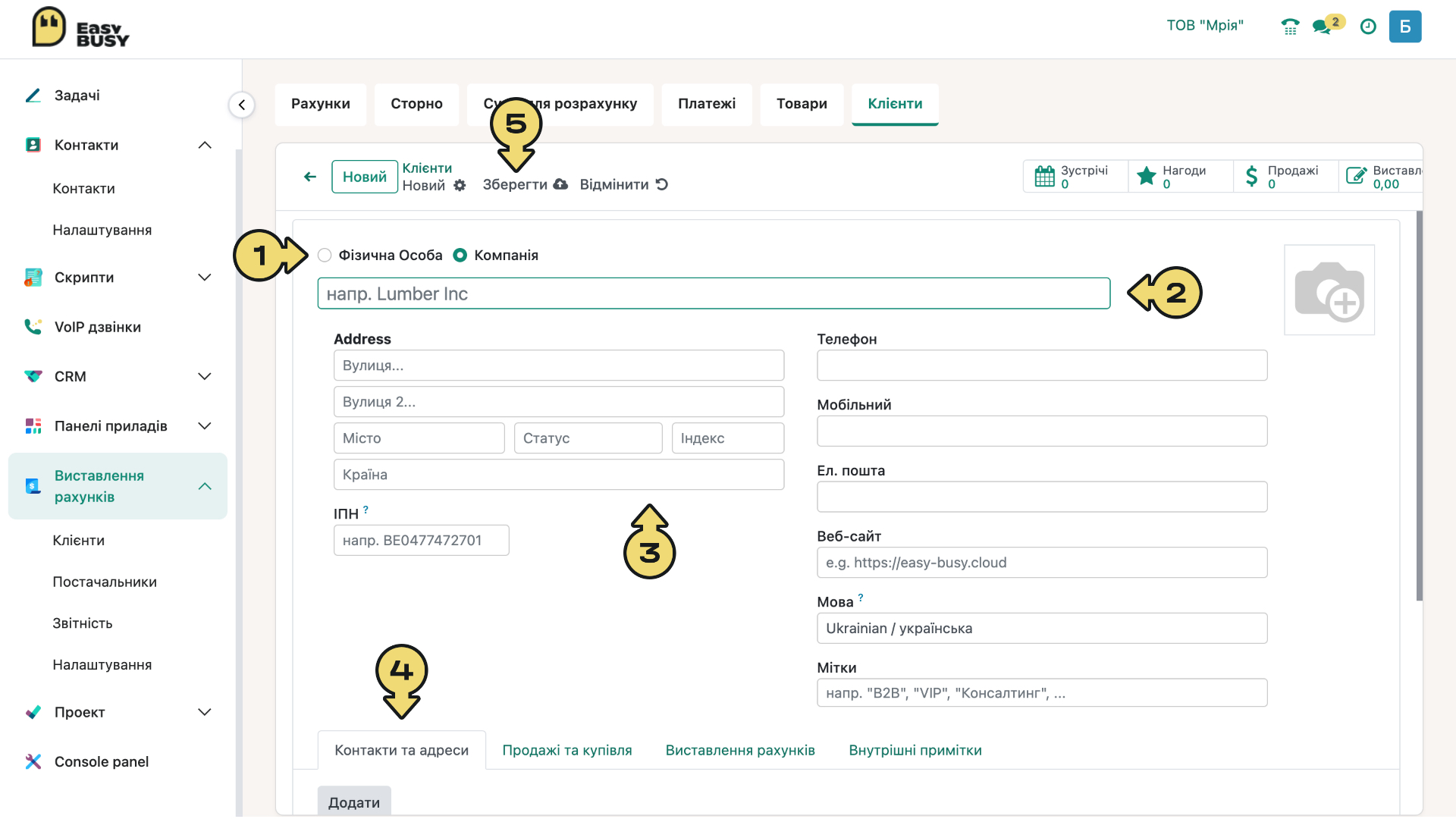Image resolution: width=1456 pixels, height=819 pixels.
Task: Open the Внутрішні примітки tab
Action: (915, 751)
